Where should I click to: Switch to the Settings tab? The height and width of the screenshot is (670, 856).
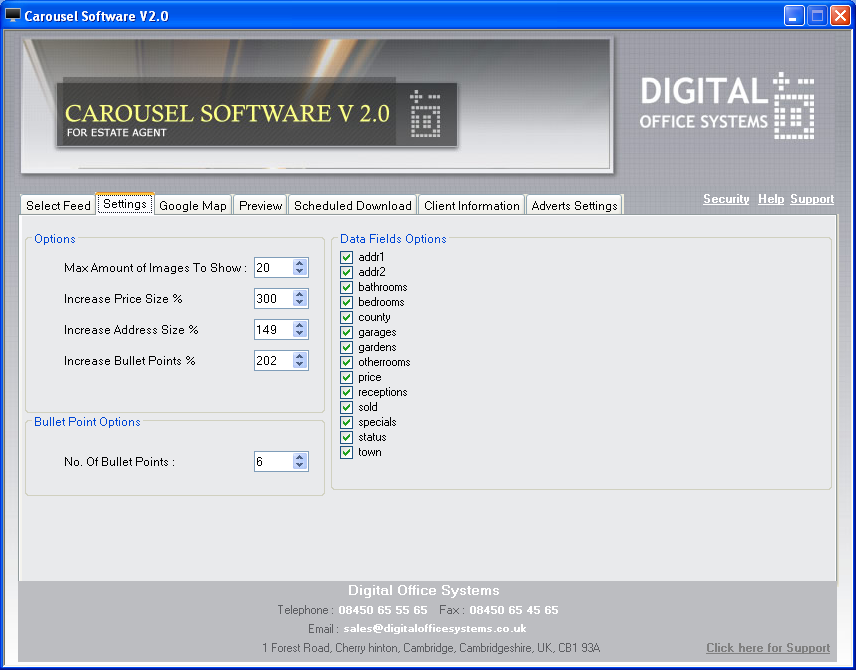pyautogui.click(x=125, y=204)
